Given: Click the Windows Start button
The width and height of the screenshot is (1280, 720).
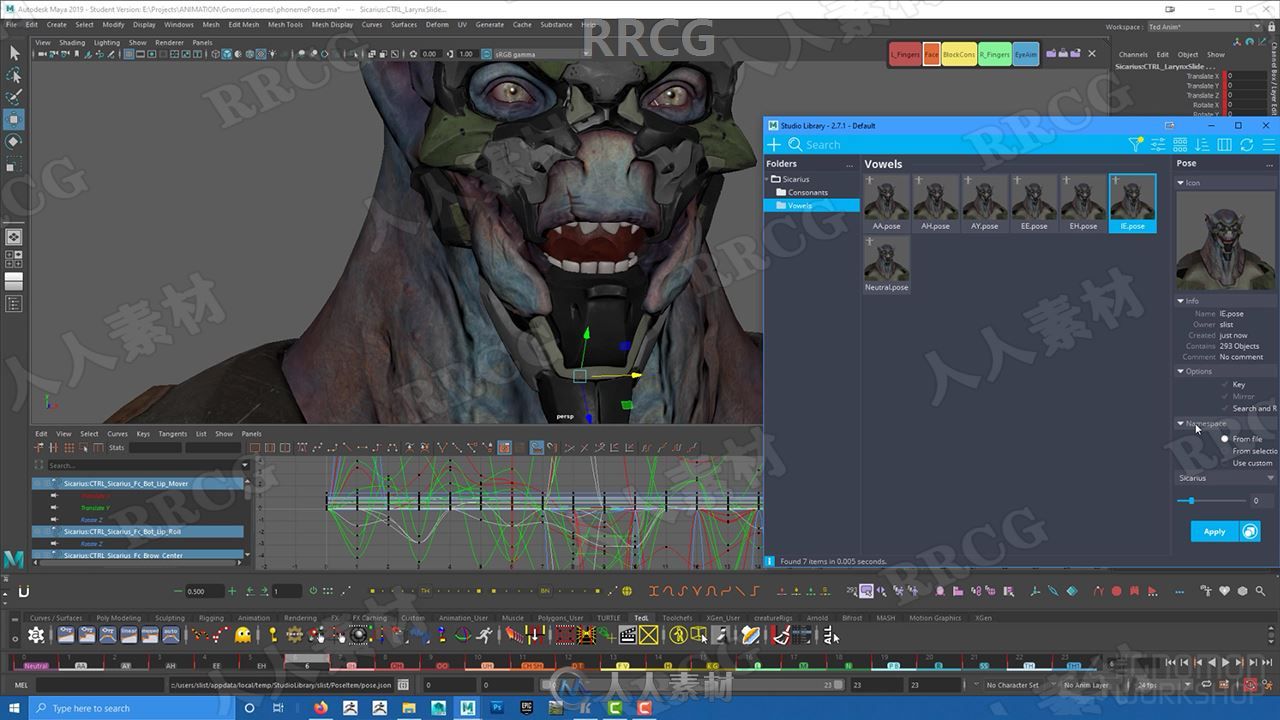Looking at the screenshot, I should [x=14, y=708].
